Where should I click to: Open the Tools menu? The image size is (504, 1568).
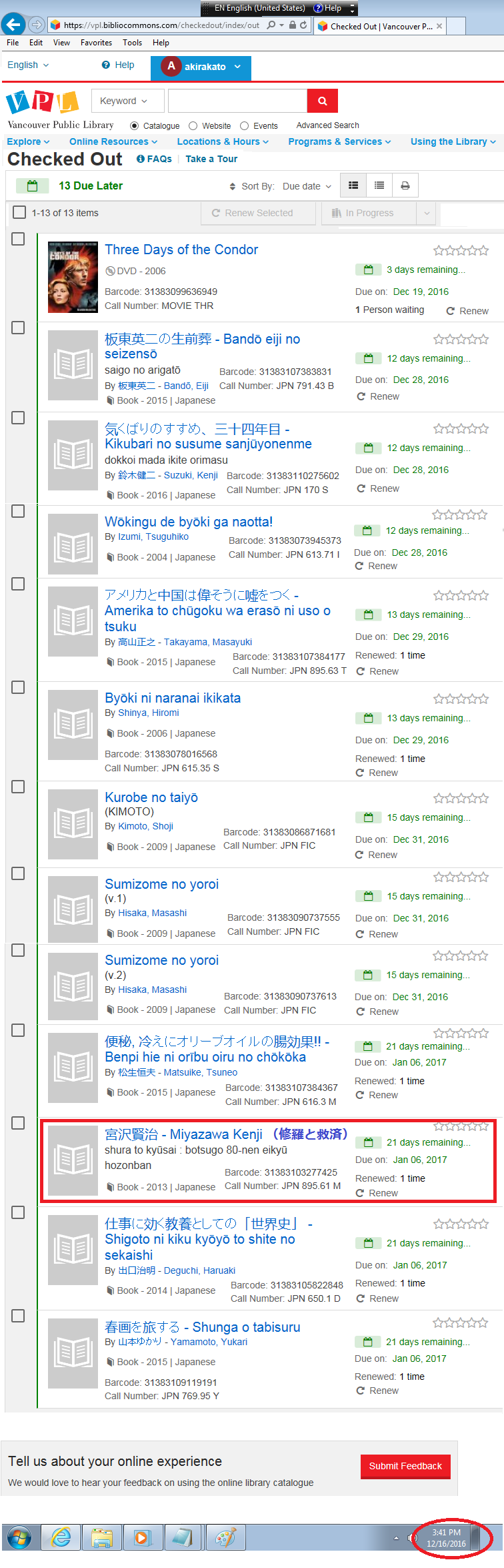pos(132,42)
